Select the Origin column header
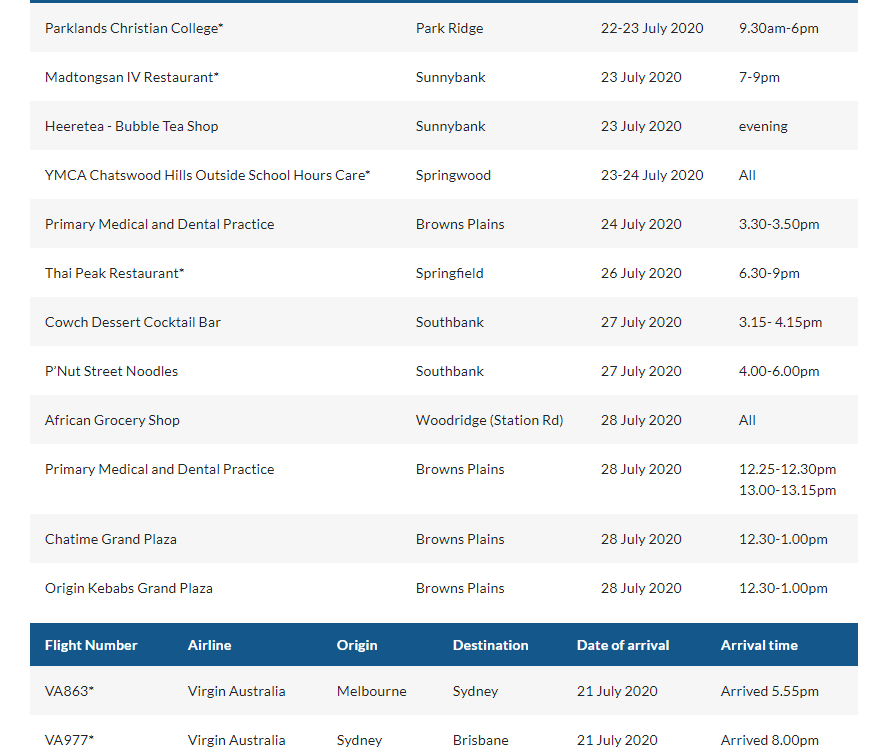 pyautogui.click(x=357, y=645)
